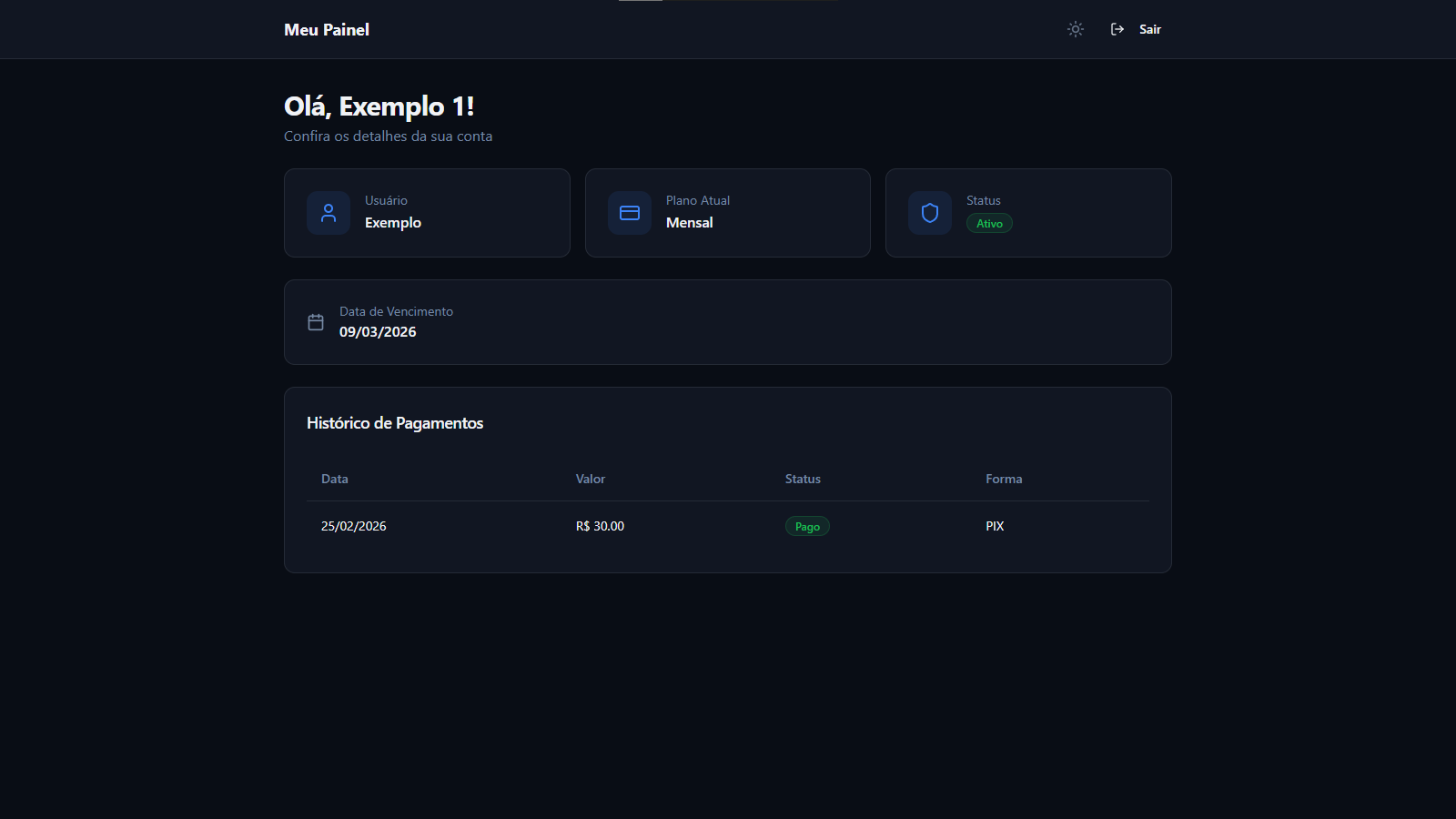Click the calendar due date icon
The width and height of the screenshot is (1456, 819).
[x=316, y=322]
